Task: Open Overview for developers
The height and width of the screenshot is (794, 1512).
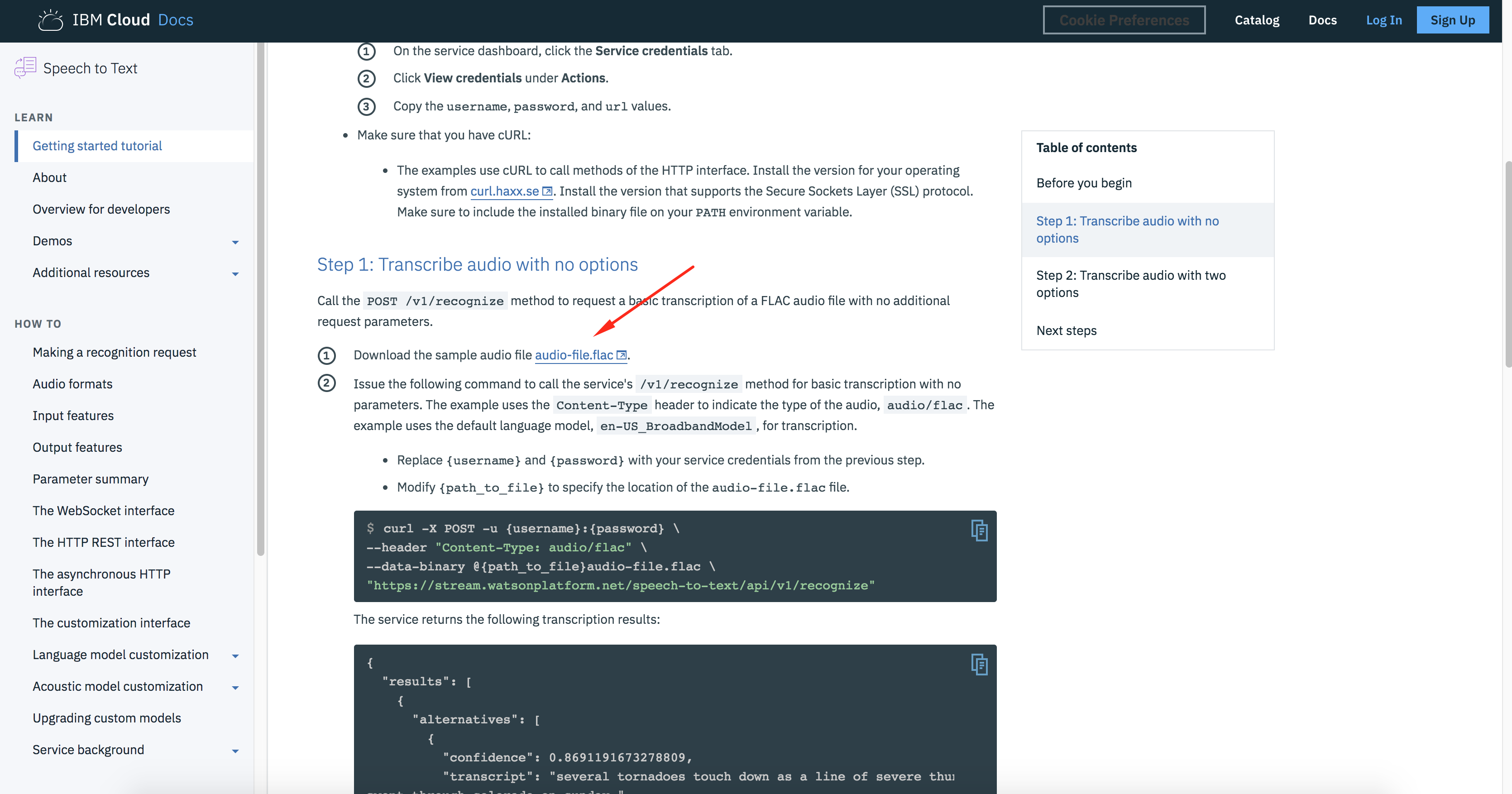Action: point(101,209)
